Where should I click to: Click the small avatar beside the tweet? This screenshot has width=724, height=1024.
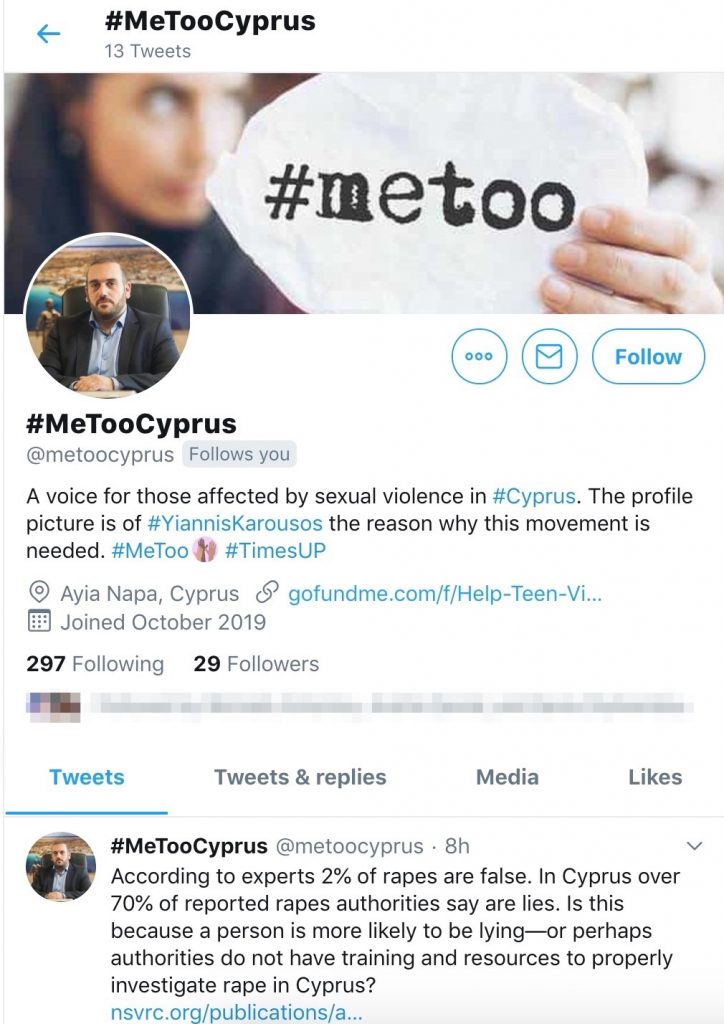pyautogui.click(x=61, y=866)
